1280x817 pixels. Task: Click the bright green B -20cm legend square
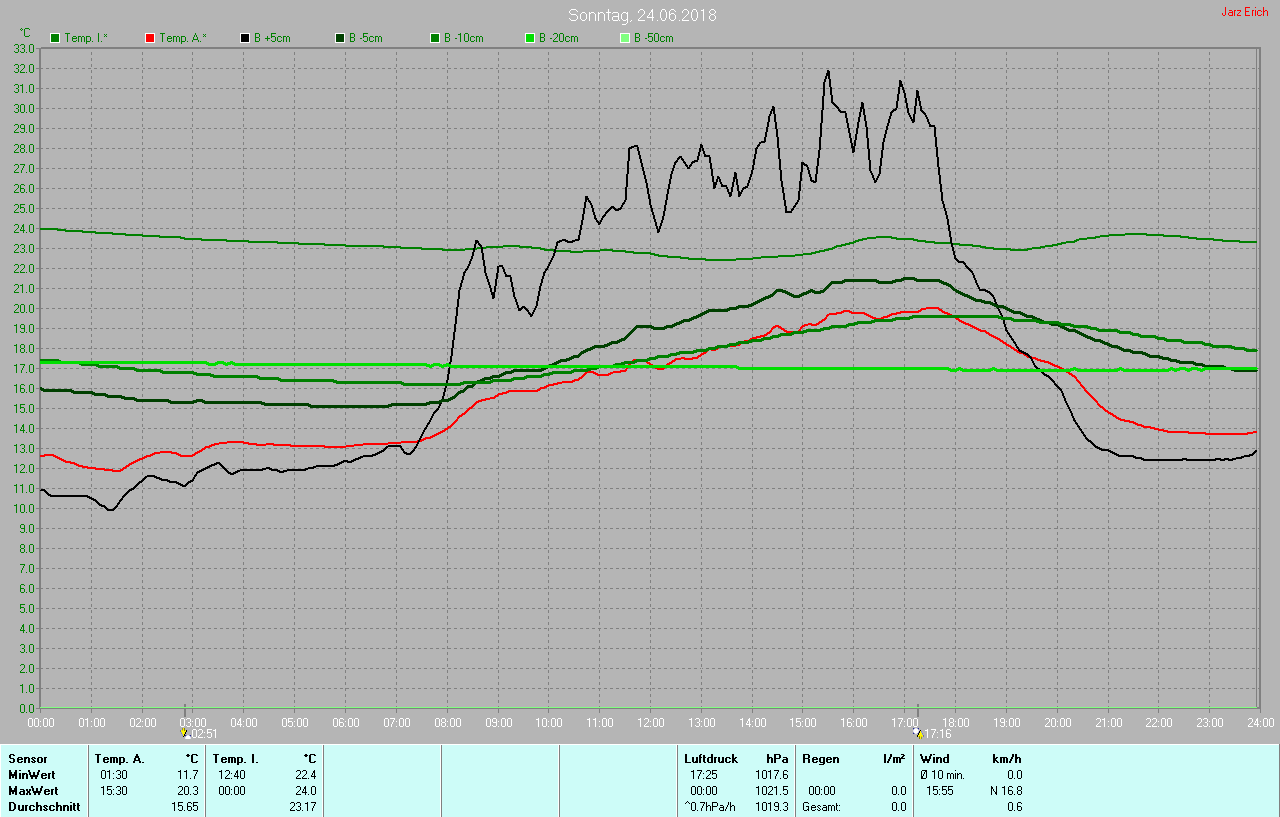pyautogui.click(x=530, y=38)
